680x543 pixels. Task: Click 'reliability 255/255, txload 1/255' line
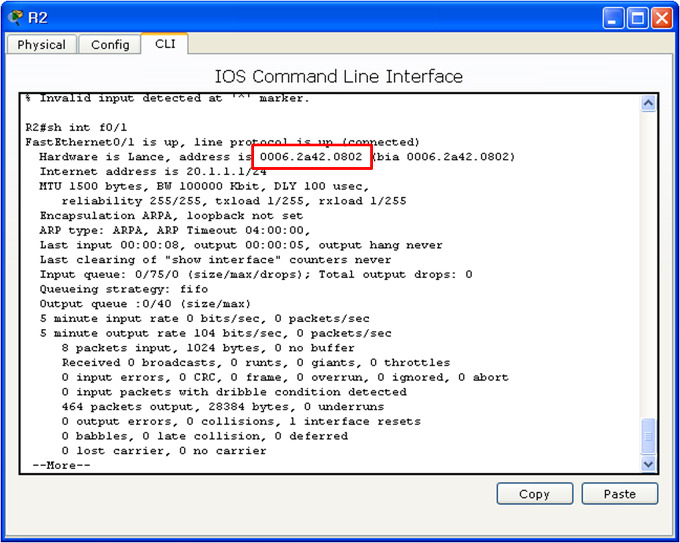click(x=234, y=201)
